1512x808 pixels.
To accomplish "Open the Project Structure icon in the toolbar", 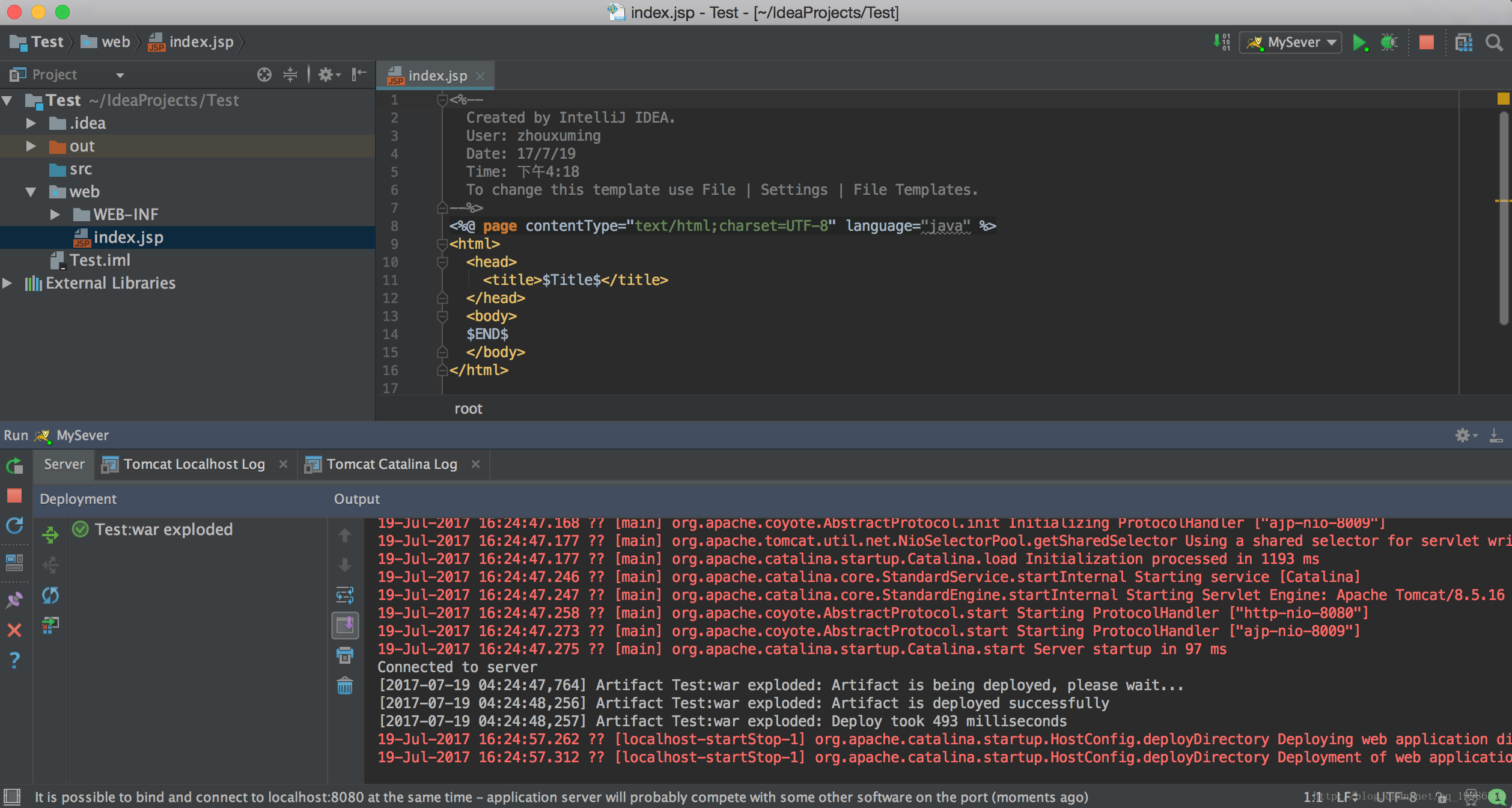I will pos(1463,43).
